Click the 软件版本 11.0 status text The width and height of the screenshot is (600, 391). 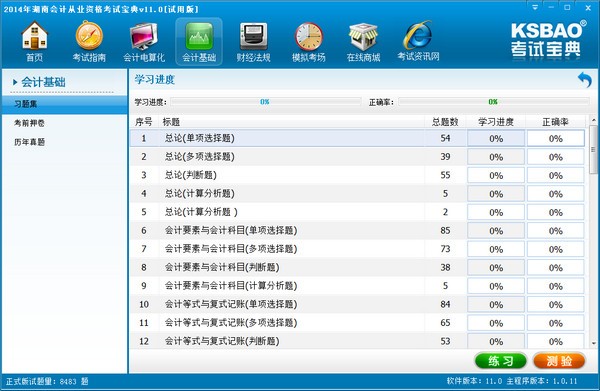point(474,381)
